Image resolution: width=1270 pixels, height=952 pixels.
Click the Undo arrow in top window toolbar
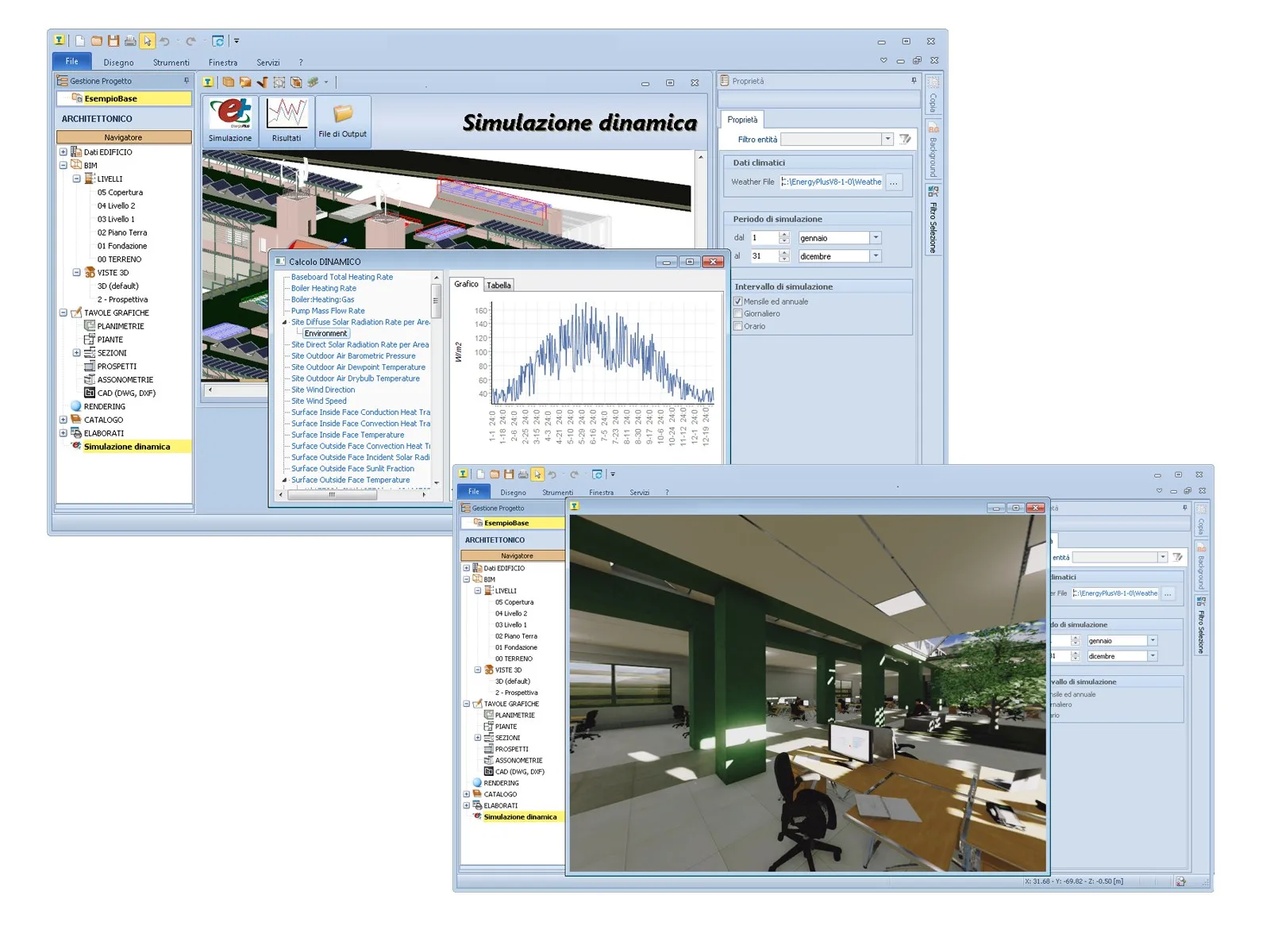[x=165, y=40]
